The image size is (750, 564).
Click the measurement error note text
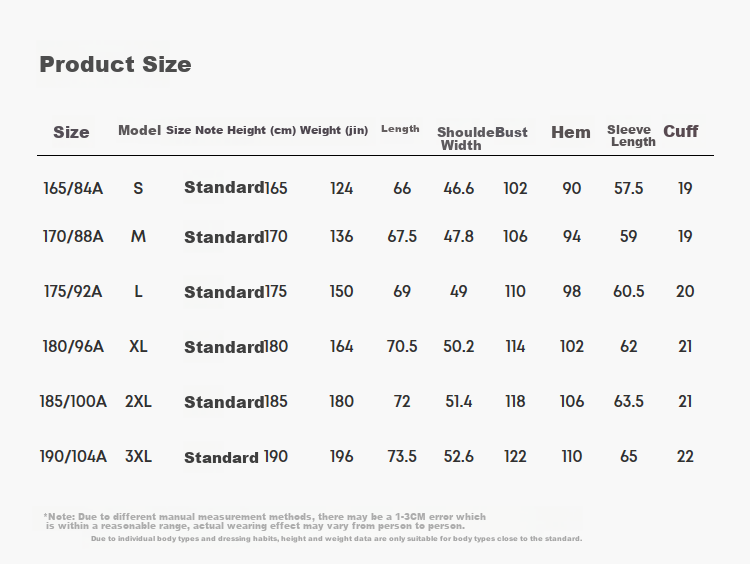pyautogui.click(x=265, y=521)
